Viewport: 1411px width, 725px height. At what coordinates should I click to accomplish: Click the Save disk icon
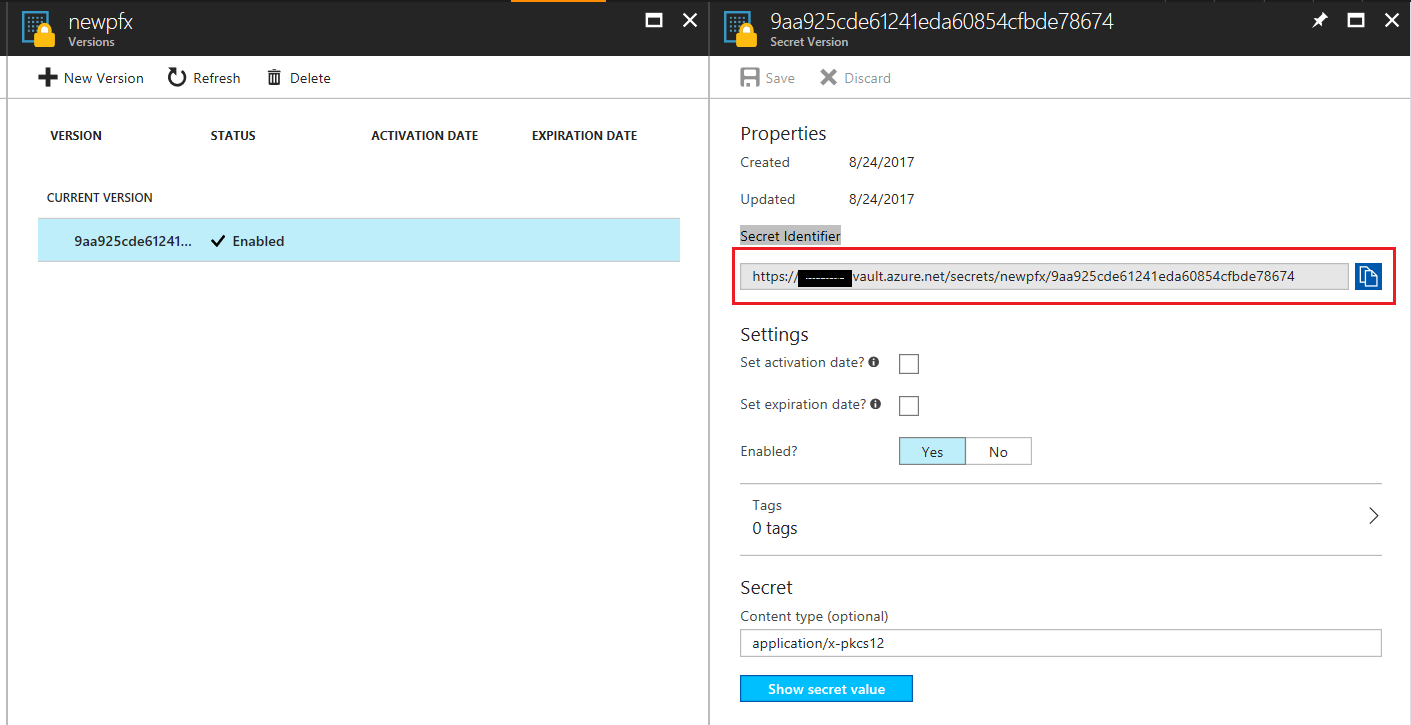[750, 78]
